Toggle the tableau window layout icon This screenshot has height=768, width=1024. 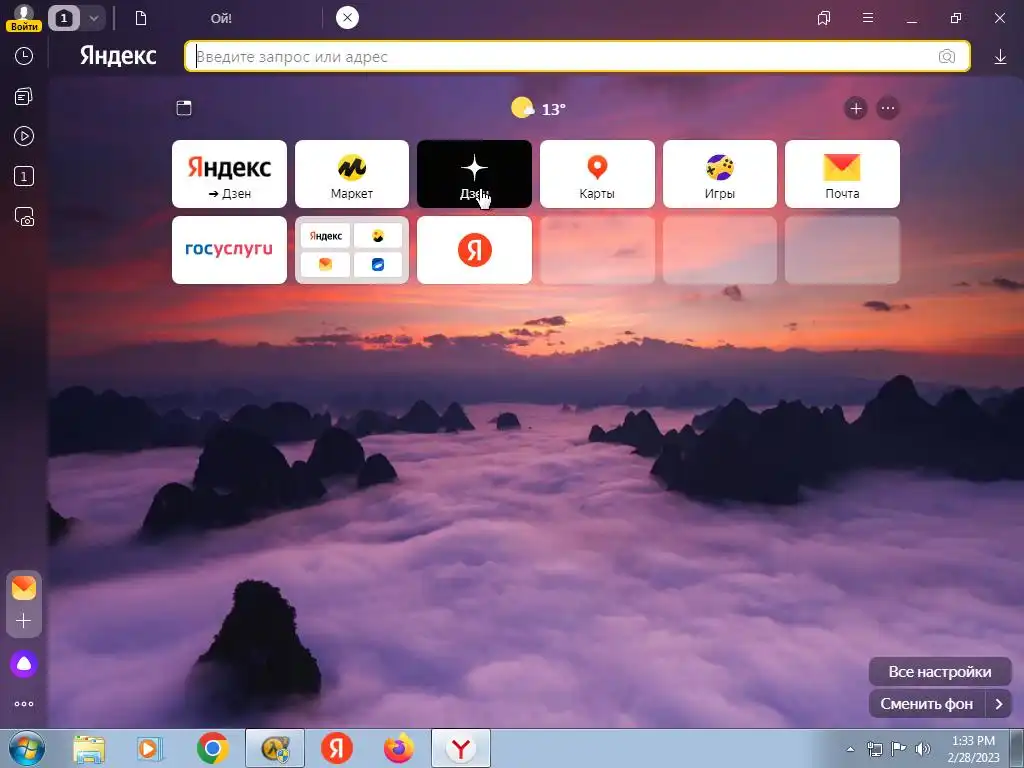click(184, 108)
